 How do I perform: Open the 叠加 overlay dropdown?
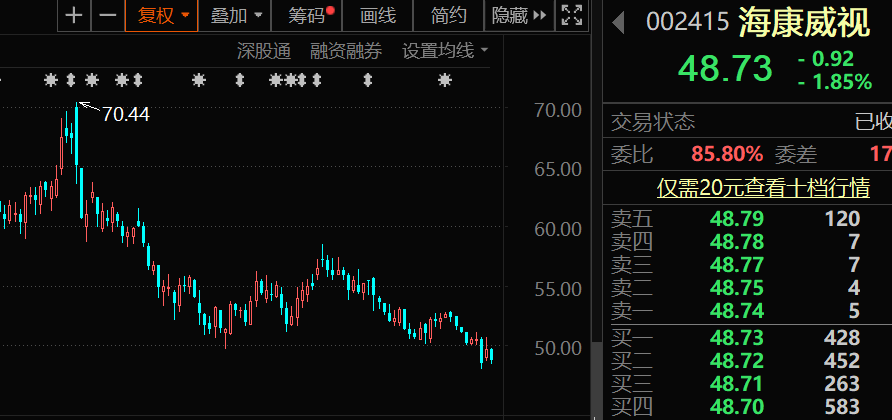click(236, 15)
